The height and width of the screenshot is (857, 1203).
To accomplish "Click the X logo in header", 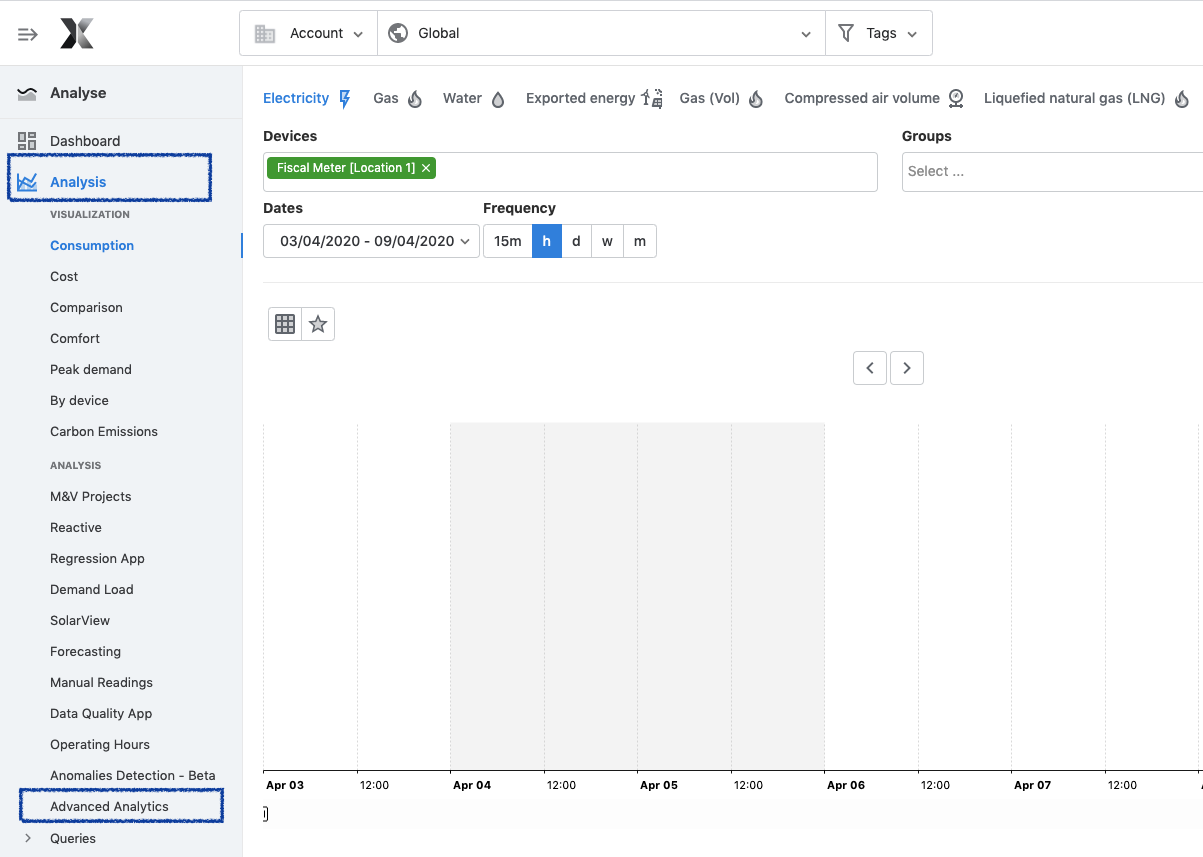I will click(x=77, y=34).
